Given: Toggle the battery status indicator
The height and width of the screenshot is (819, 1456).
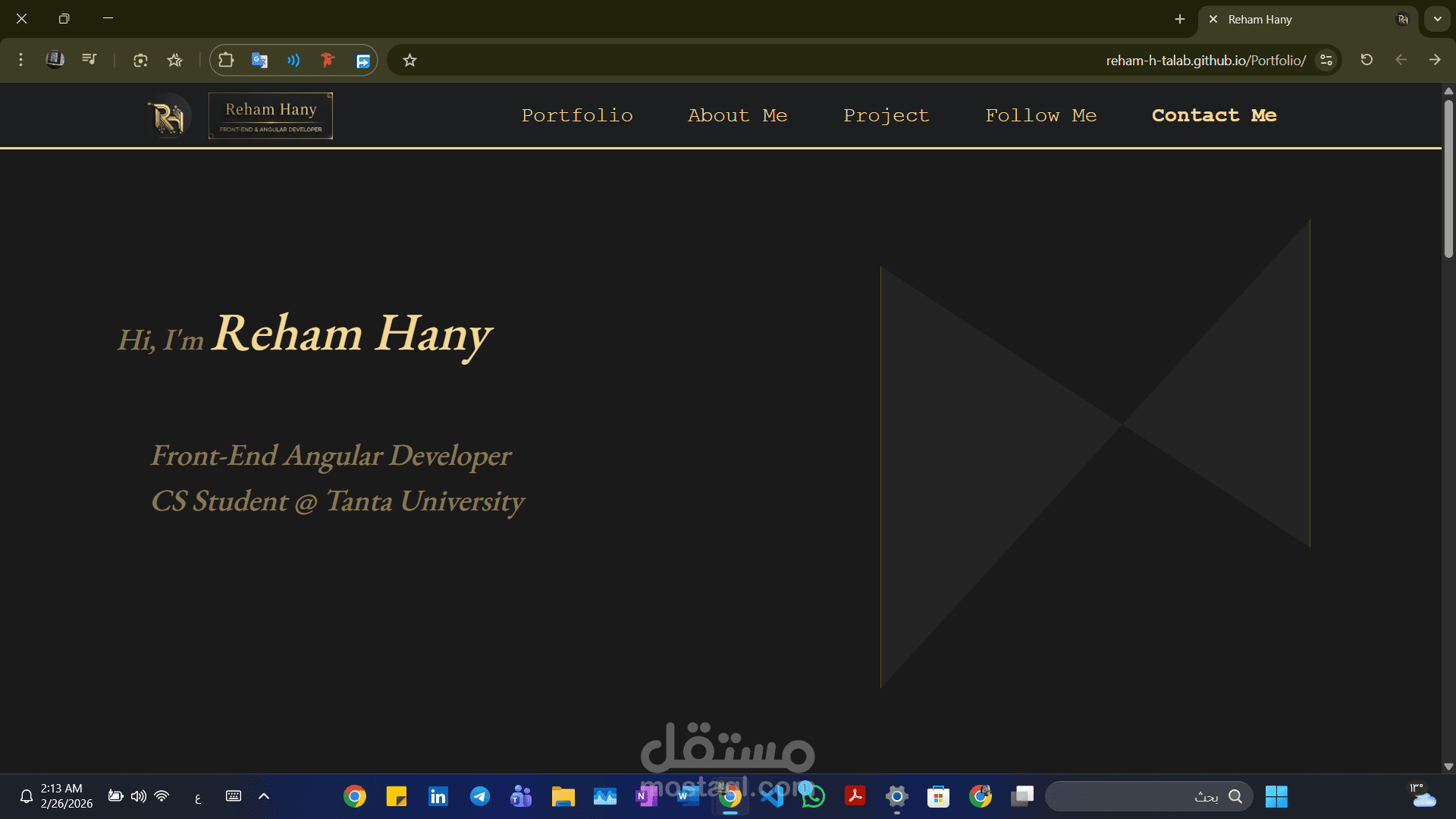Looking at the screenshot, I should coord(115,796).
